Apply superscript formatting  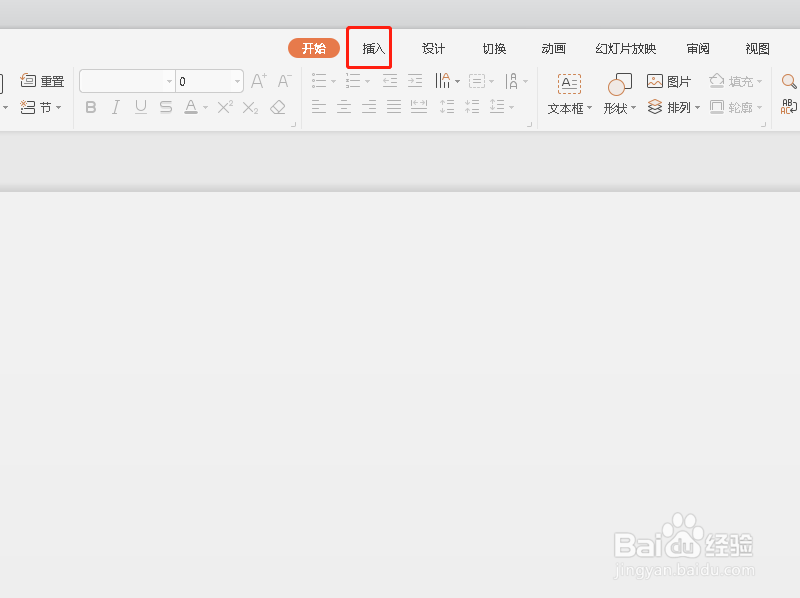pos(225,107)
